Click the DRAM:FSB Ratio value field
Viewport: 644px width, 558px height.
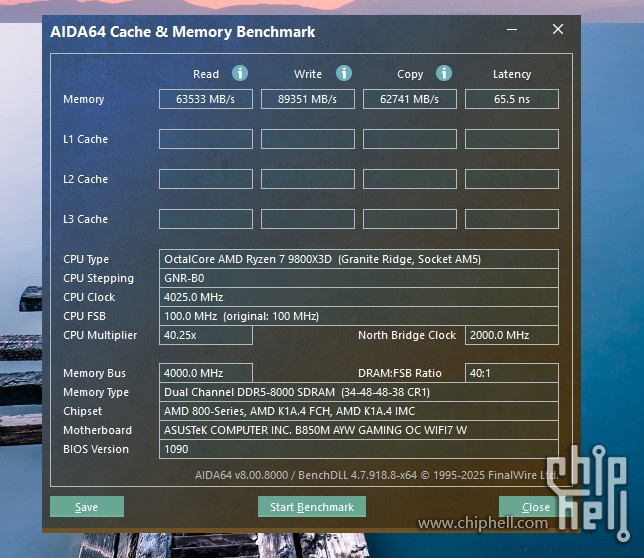[512, 373]
